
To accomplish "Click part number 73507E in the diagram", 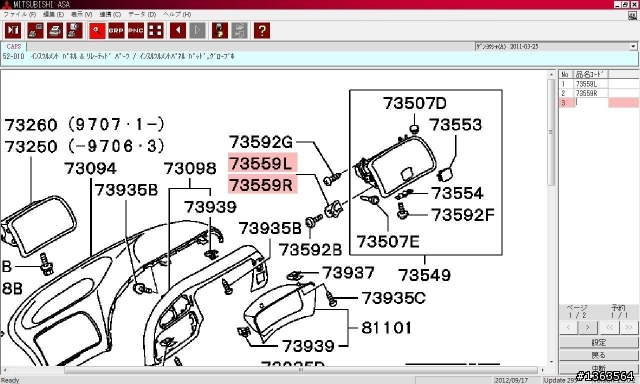I will point(388,242).
